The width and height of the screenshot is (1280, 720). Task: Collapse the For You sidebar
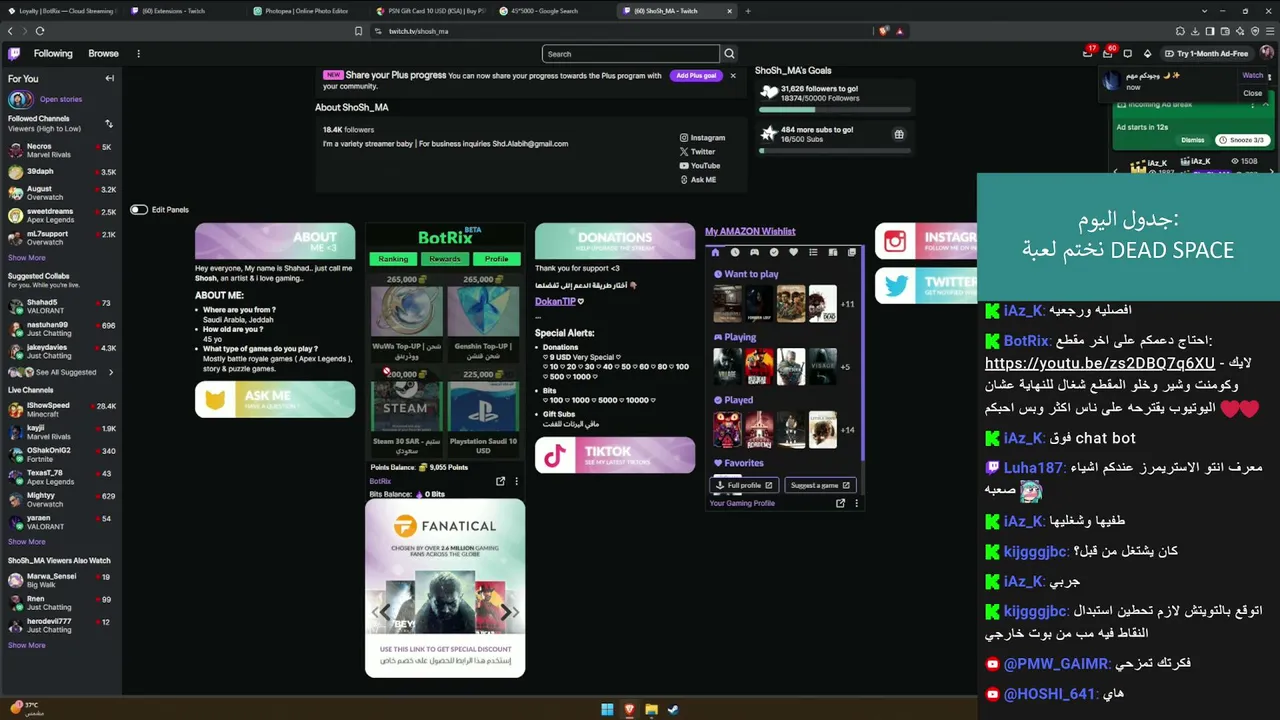[110, 78]
